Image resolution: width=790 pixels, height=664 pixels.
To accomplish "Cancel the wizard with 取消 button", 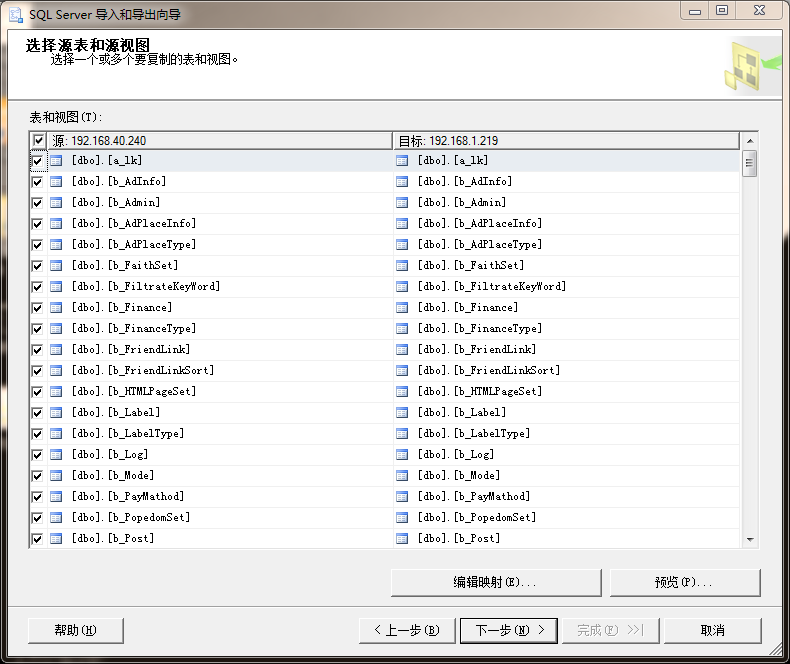I will click(712, 630).
